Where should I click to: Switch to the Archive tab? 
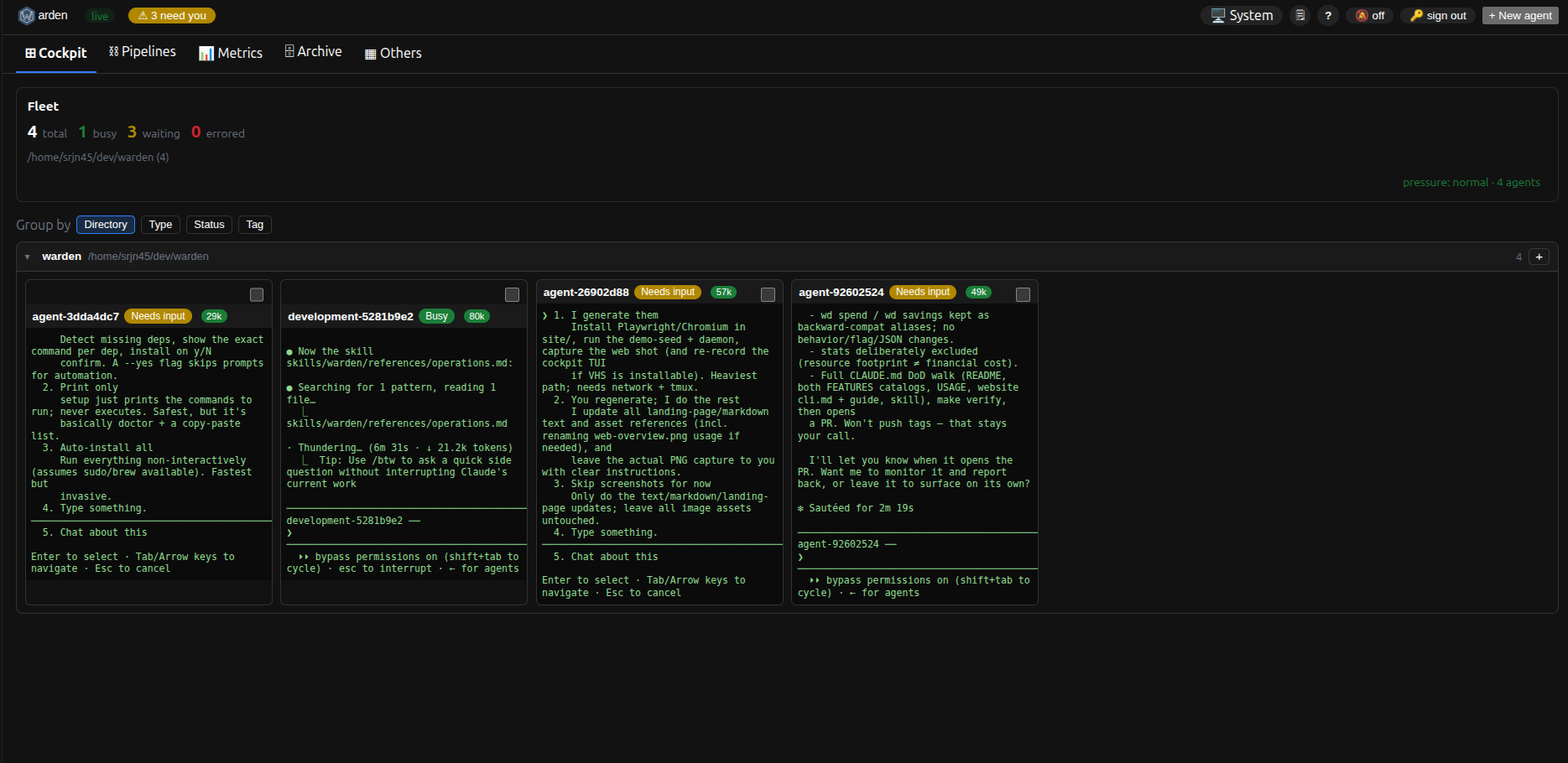pos(313,52)
